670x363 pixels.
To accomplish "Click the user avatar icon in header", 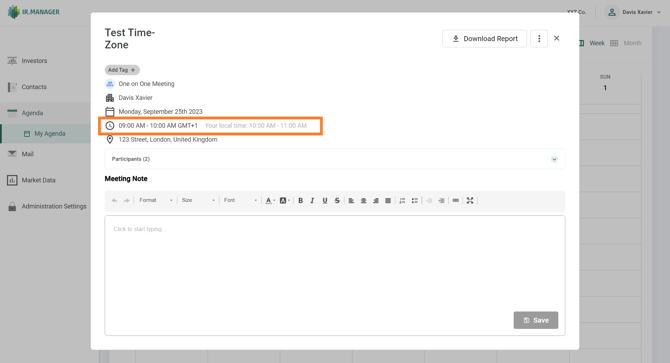I will tap(612, 12).
